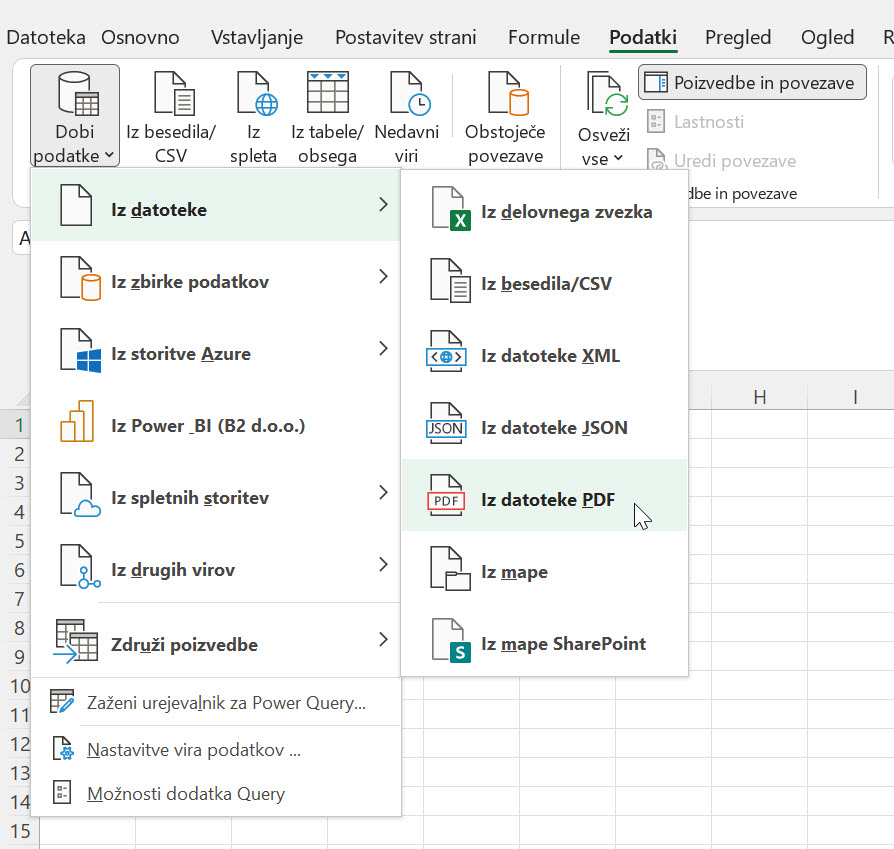Screen dimensions: 894x849
Task: Expand the Iz datoteke submenu arrow
Action: tap(383, 205)
